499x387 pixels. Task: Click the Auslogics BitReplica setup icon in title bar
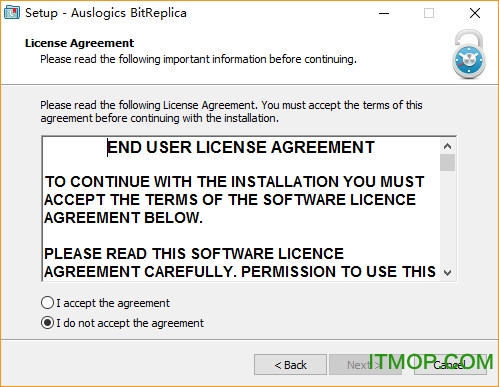(x=12, y=13)
